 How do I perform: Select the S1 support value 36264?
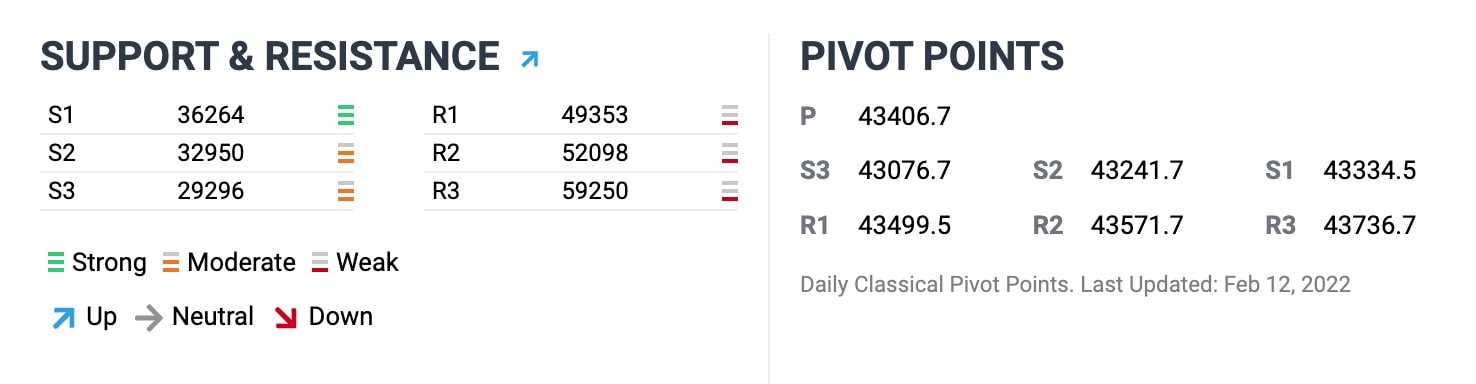[x=211, y=115]
